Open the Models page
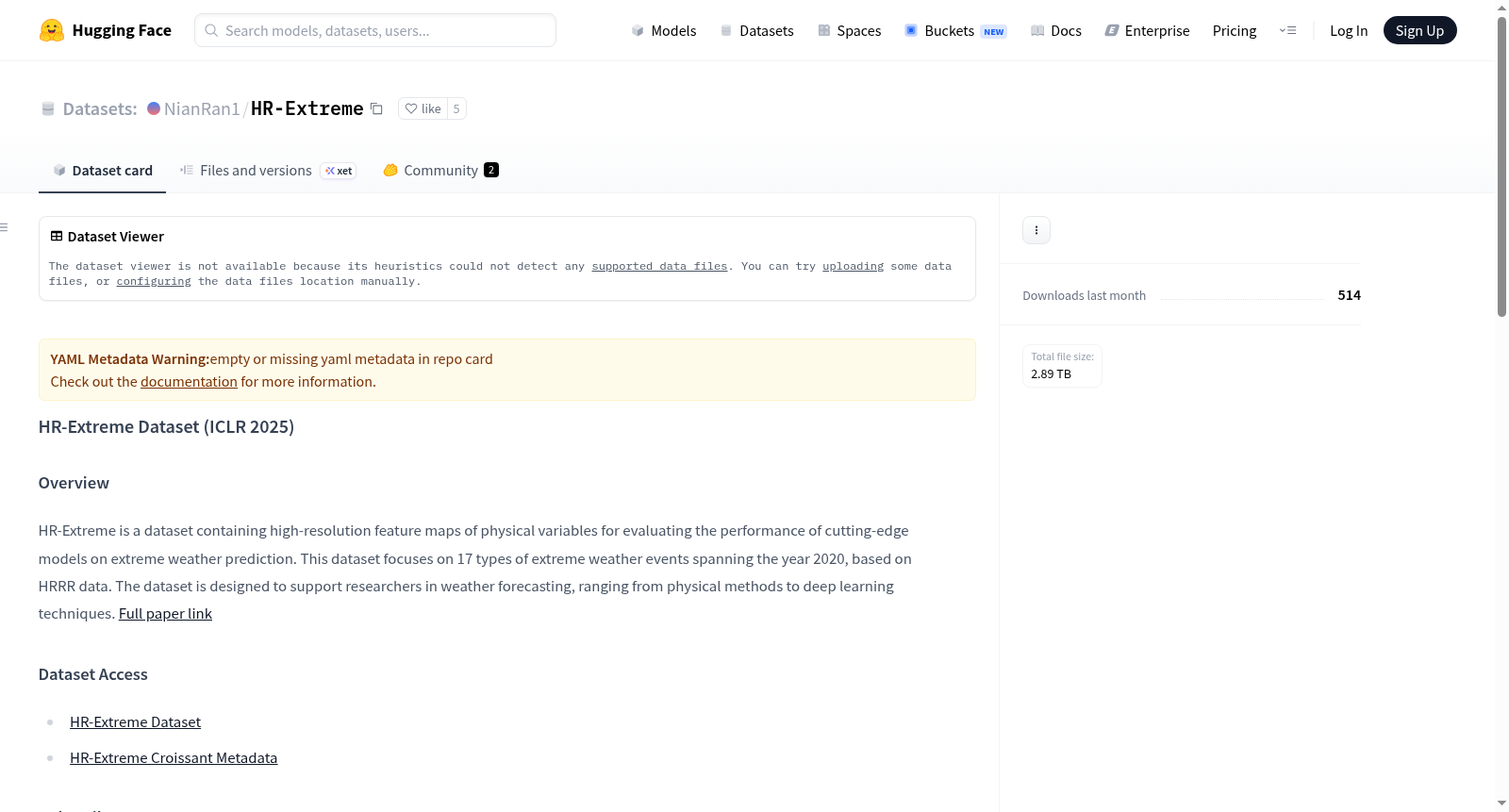Viewport: 1509px width, 812px height. [664, 30]
